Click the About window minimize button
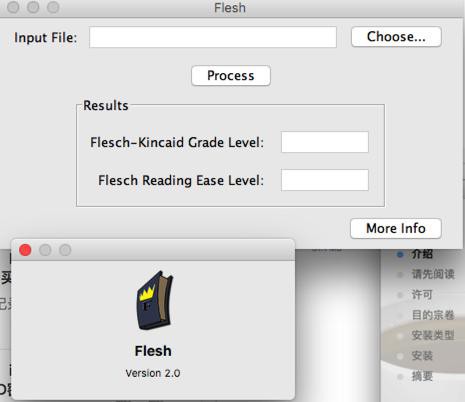465x402 pixels. coord(45,250)
